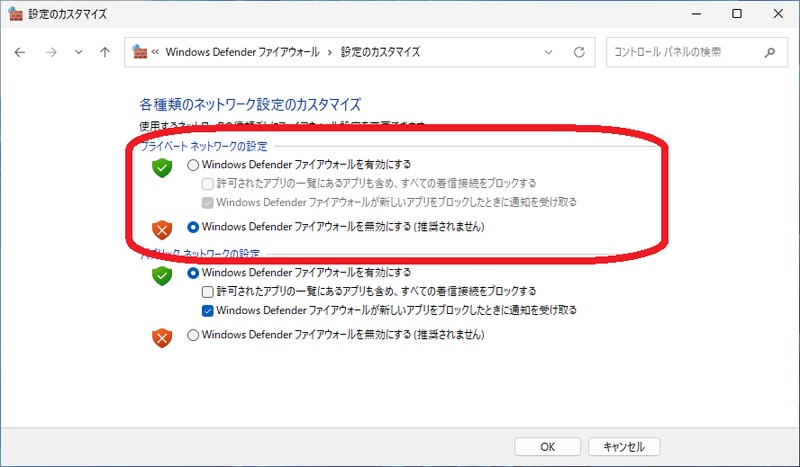Click the magnifier search icon
Viewport: 800px width, 467px height.
(769, 52)
